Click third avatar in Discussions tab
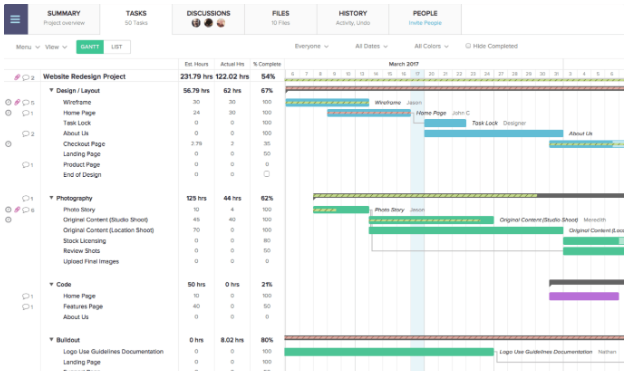This screenshot has width=641, height=371. coord(221,23)
